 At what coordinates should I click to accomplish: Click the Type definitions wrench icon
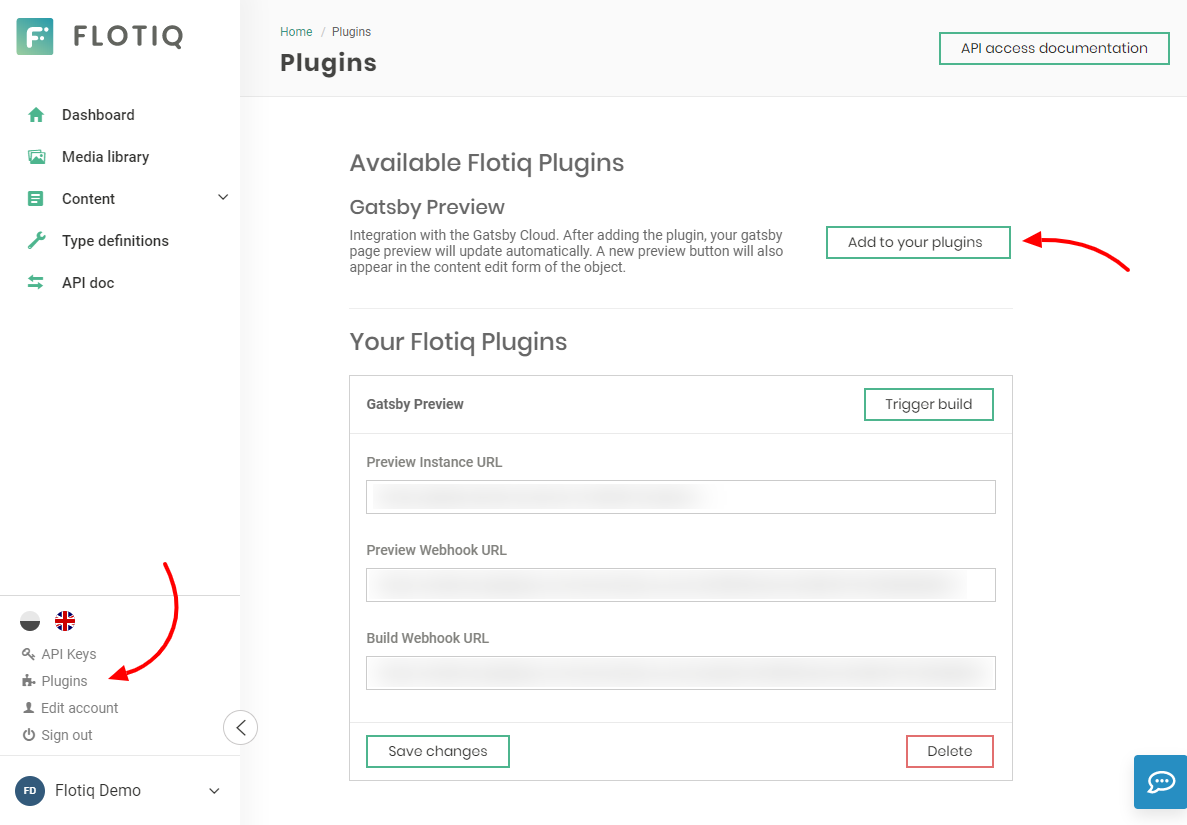pos(36,241)
